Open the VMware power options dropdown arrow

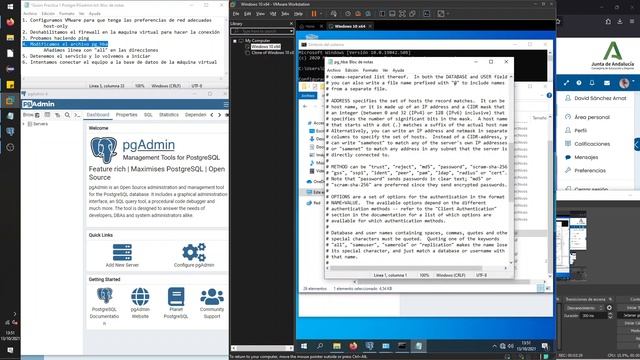321,13
